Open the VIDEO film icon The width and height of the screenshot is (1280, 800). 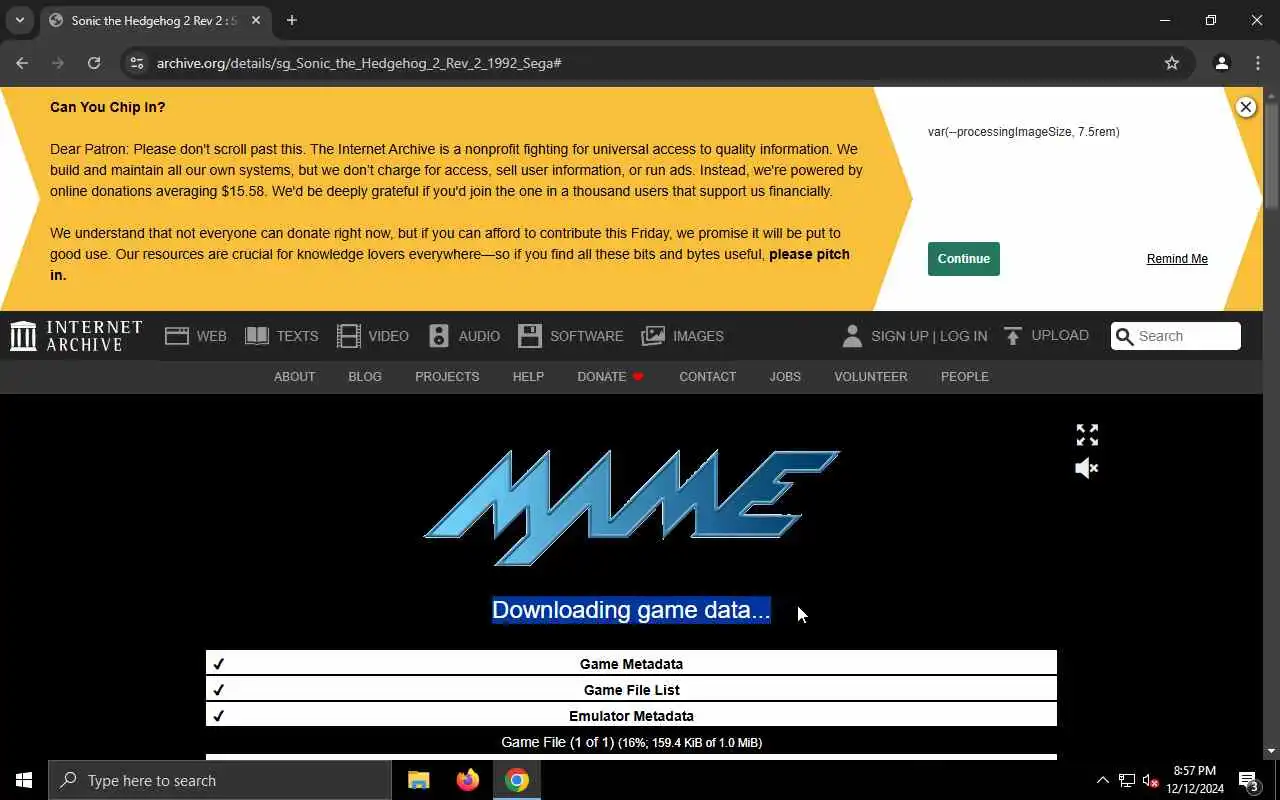tap(348, 336)
